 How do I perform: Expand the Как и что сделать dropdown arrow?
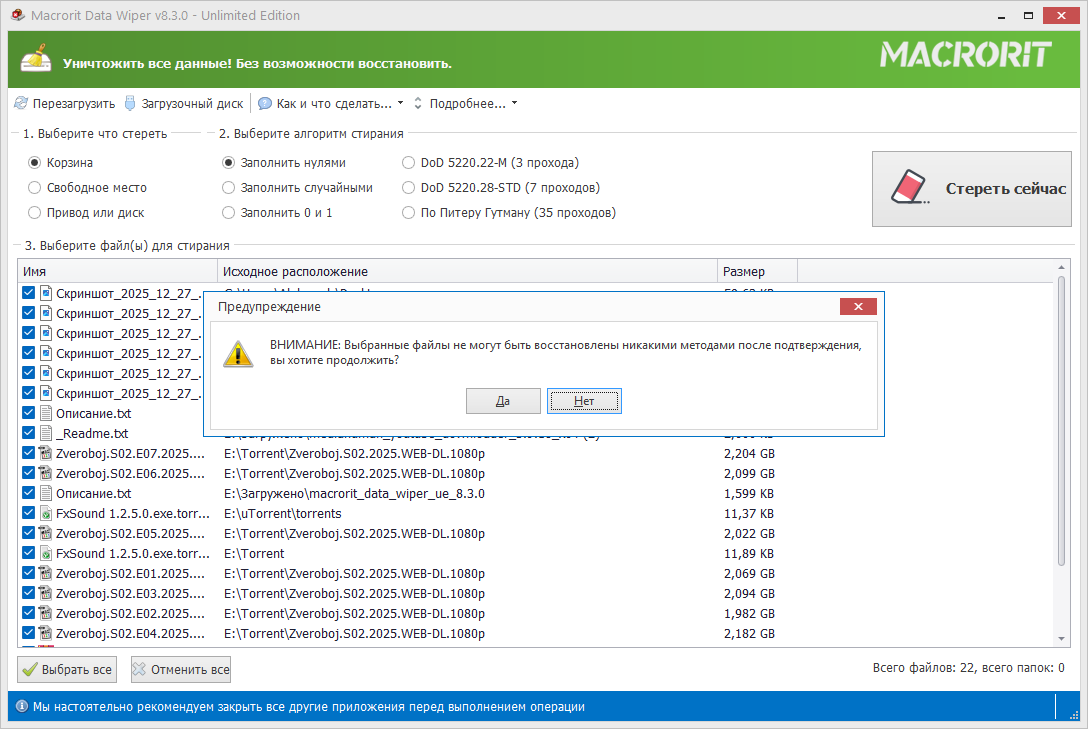(400, 103)
